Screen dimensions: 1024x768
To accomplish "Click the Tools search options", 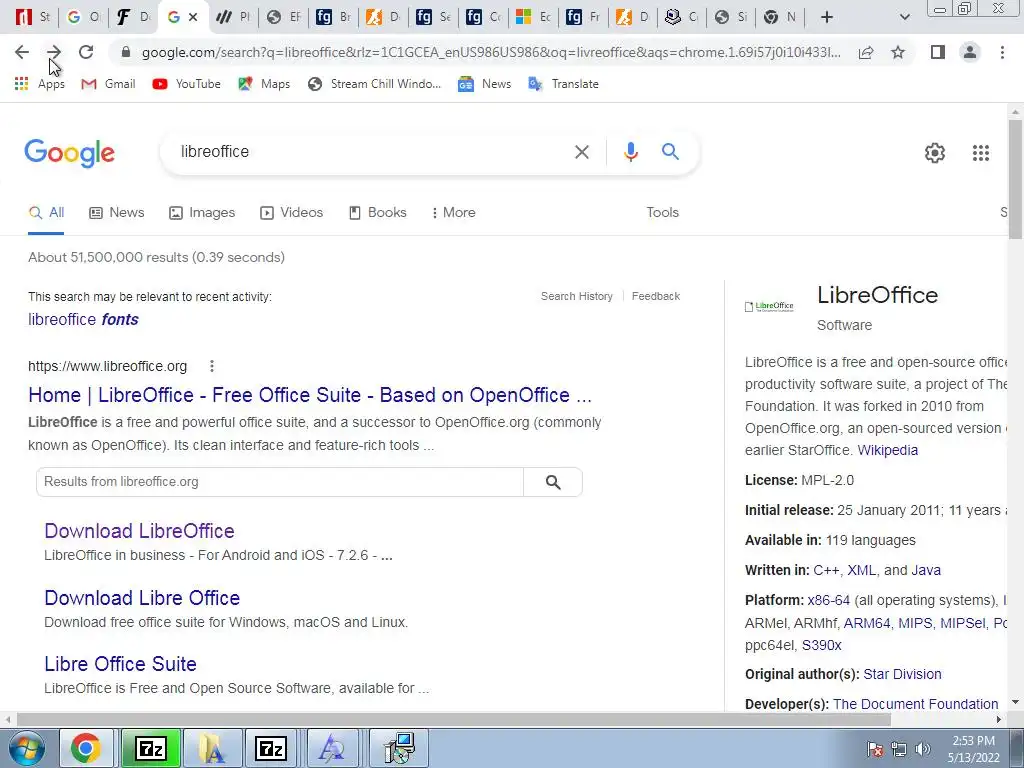I will 662,212.
